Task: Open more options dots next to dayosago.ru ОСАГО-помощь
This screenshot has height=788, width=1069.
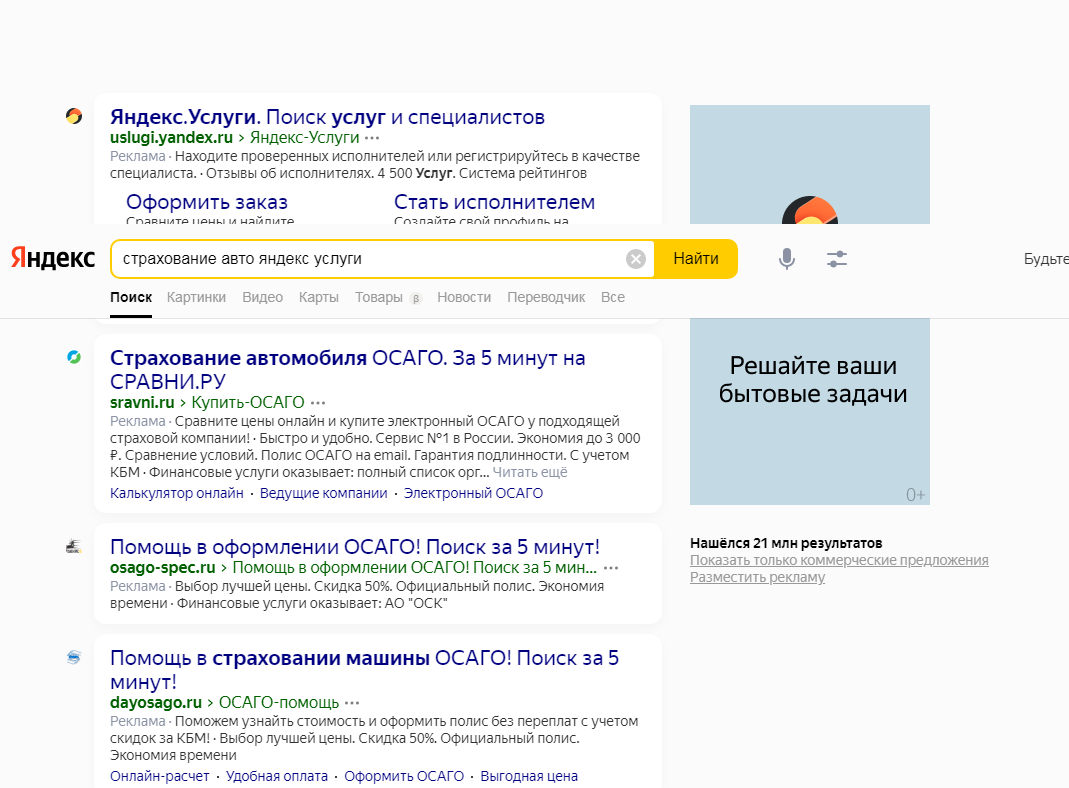Action: (x=352, y=703)
